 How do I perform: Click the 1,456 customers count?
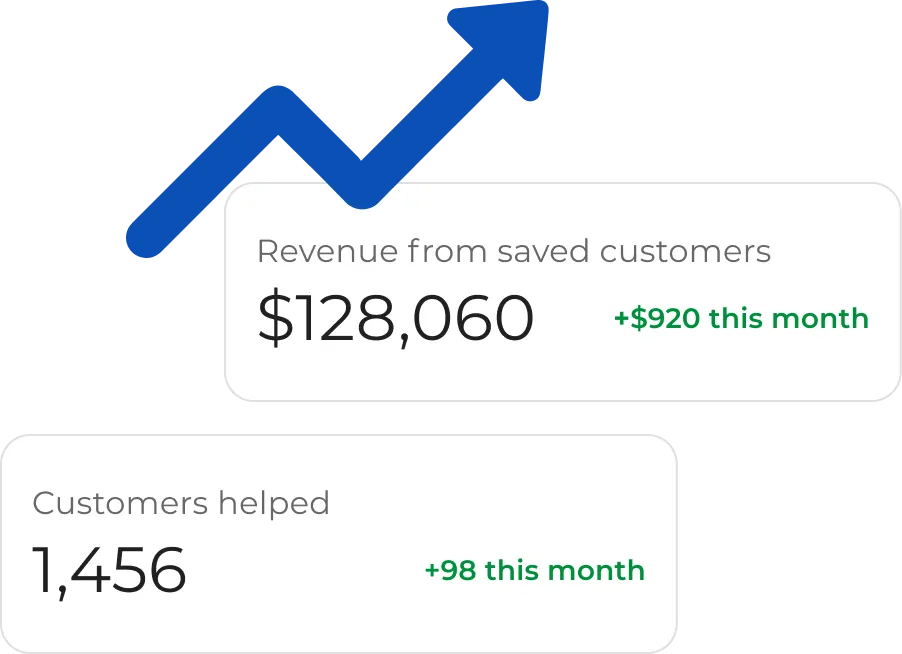(109, 570)
